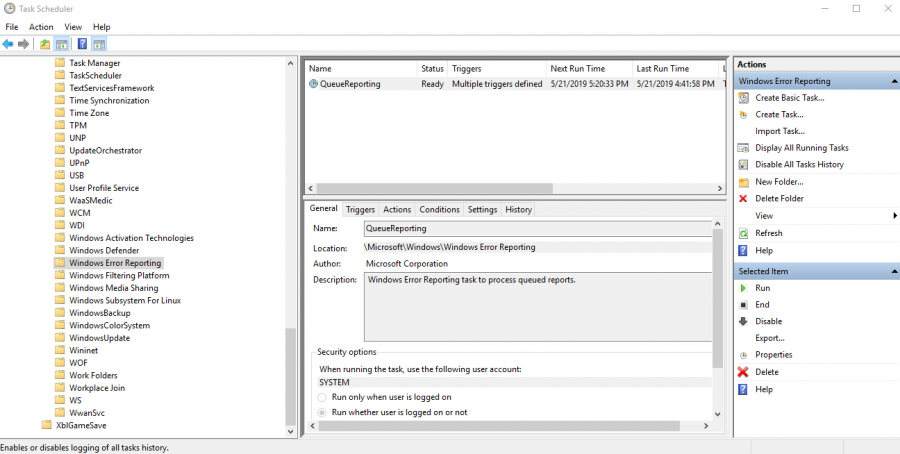The height and width of the screenshot is (454, 900).
Task: Click the Properties clock icon
Action: 743,355
